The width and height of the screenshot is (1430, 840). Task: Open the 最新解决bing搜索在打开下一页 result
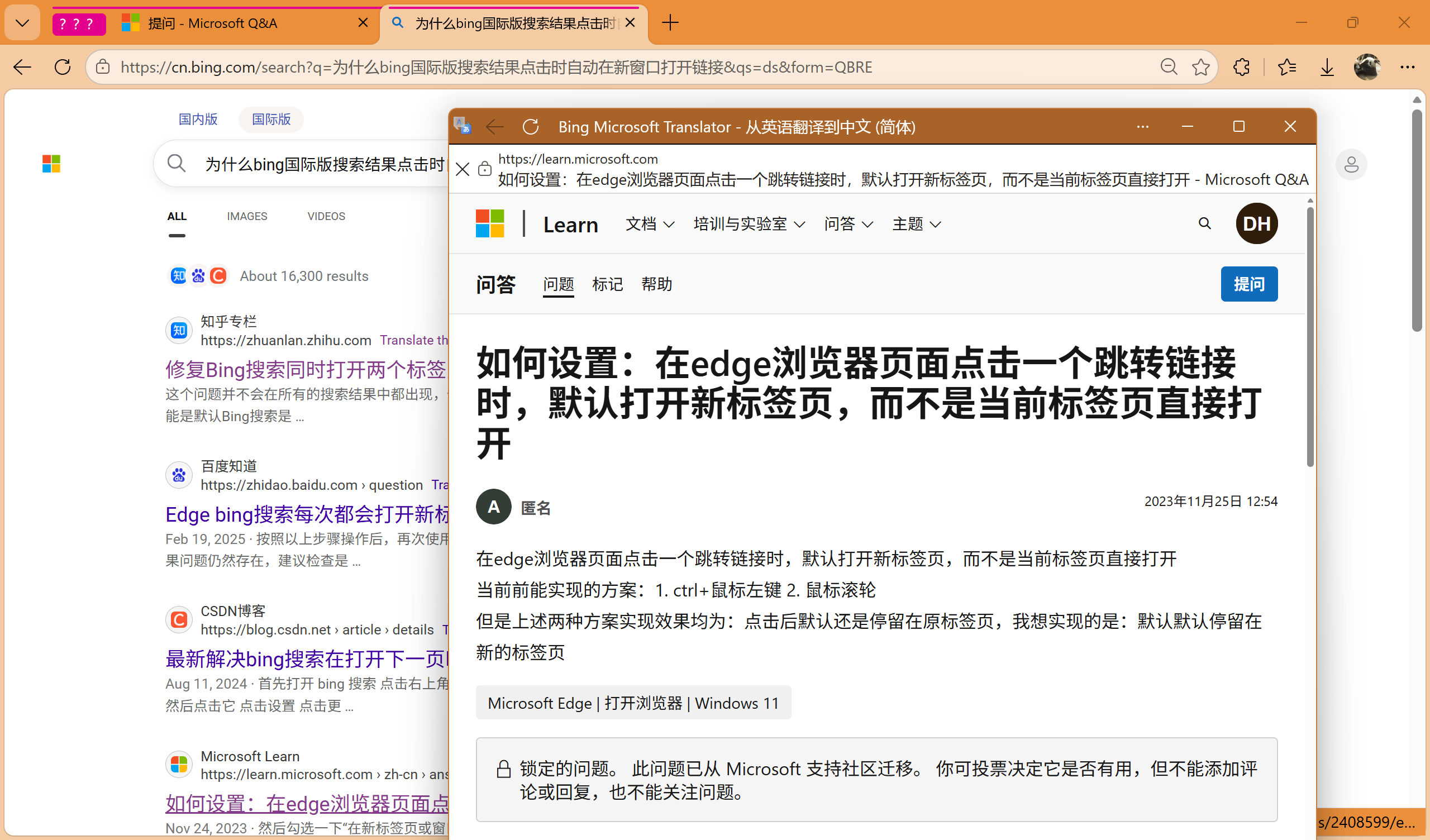[307, 659]
